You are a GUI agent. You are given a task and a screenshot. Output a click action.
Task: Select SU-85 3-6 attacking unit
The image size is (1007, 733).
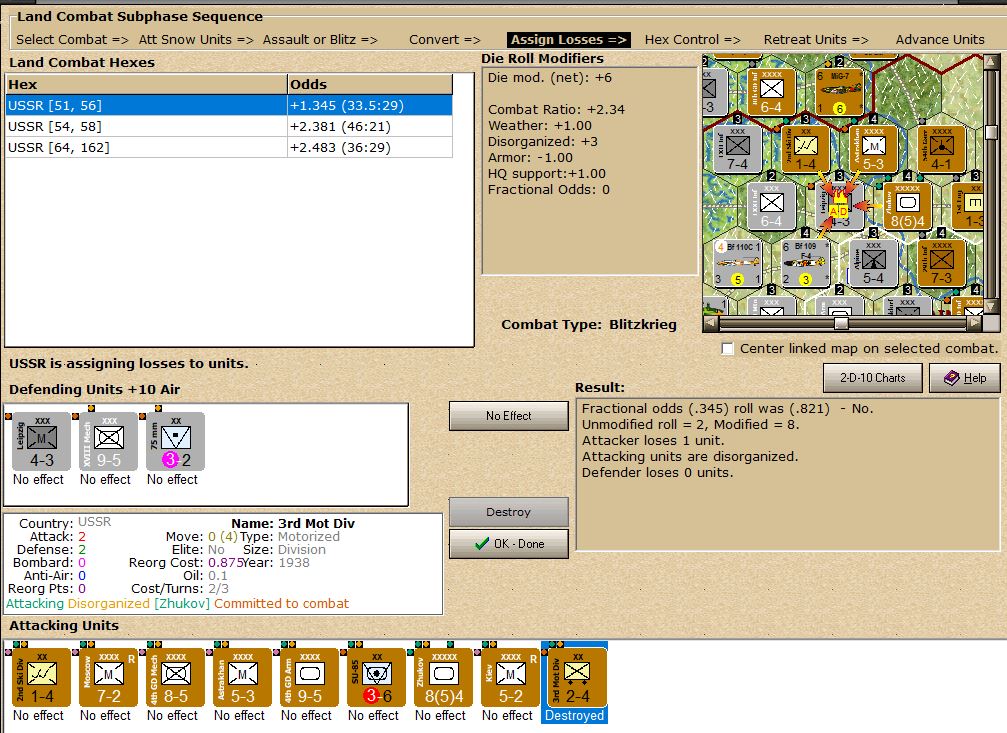[376, 677]
